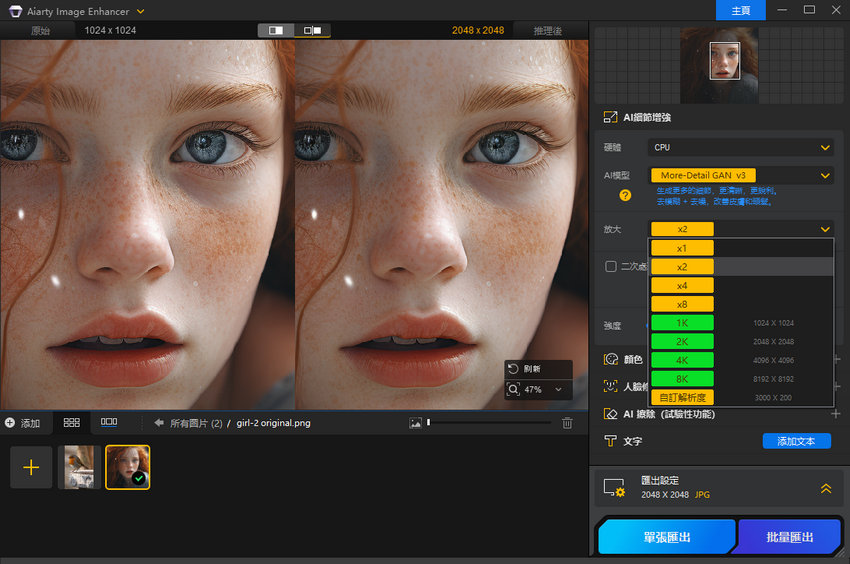Click the girl-2 original.png file name

pyautogui.click(x=273, y=423)
